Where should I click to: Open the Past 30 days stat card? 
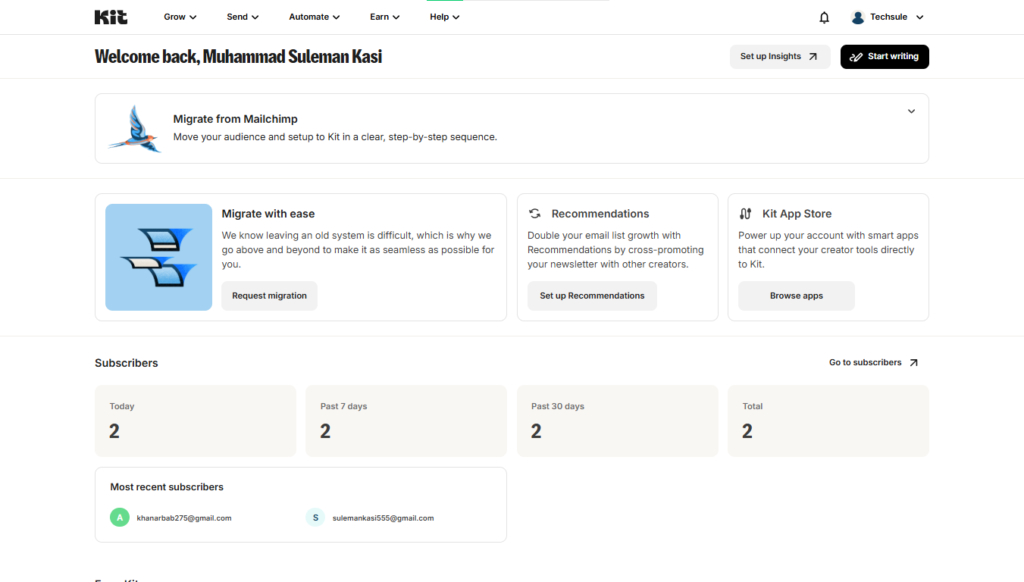pyautogui.click(x=617, y=421)
